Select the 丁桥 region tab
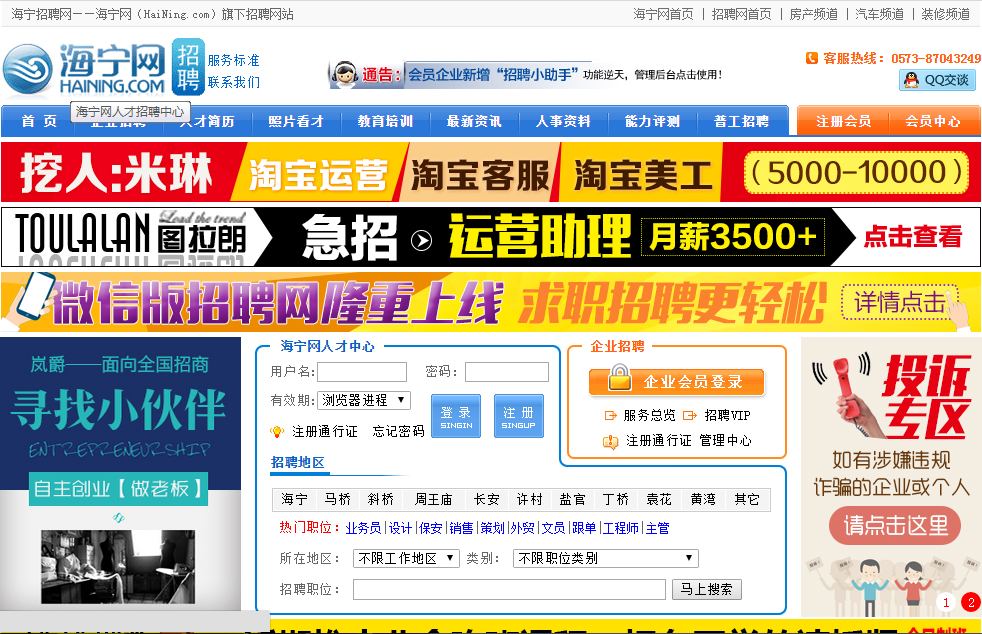The height and width of the screenshot is (634, 982). click(x=616, y=499)
